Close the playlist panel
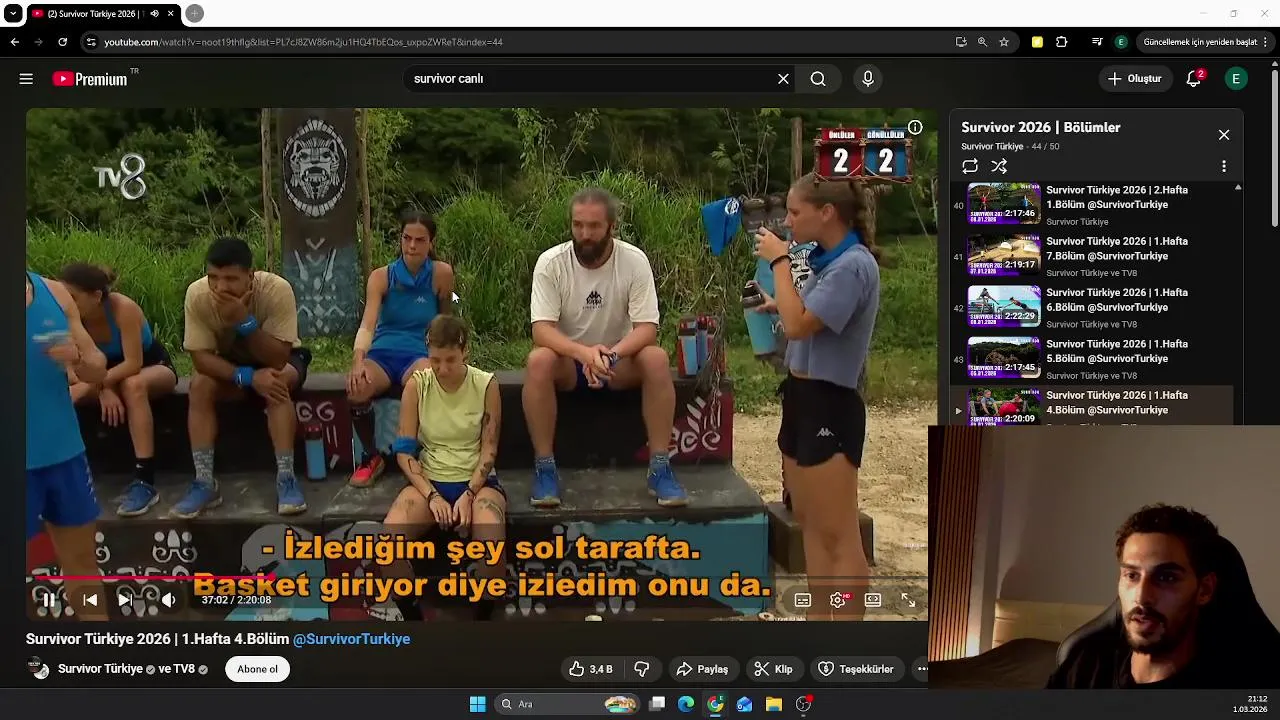This screenshot has width=1280, height=720. tap(1224, 135)
